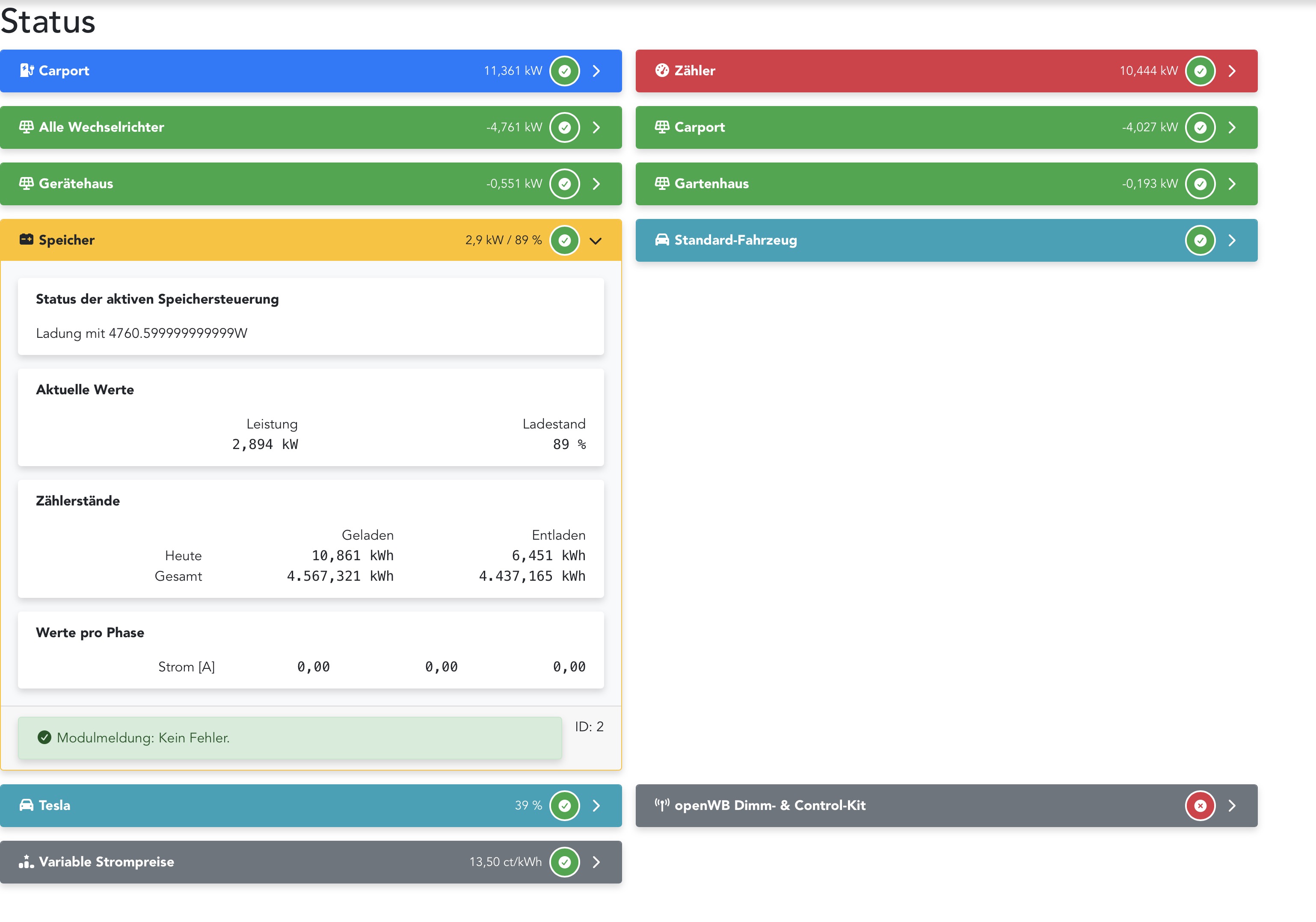Click the green check status on Zähler
1316x922 pixels.
(x=1200, y=71)
